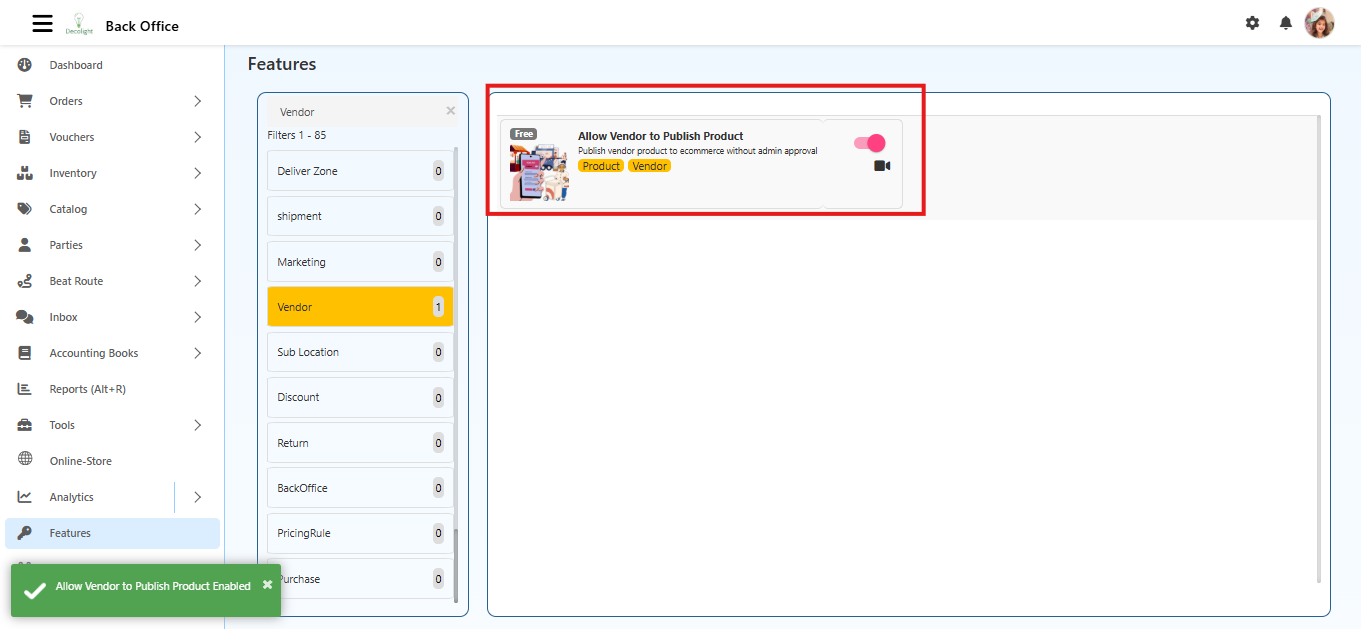Click the Product tag on the feature card

(601, 165)
